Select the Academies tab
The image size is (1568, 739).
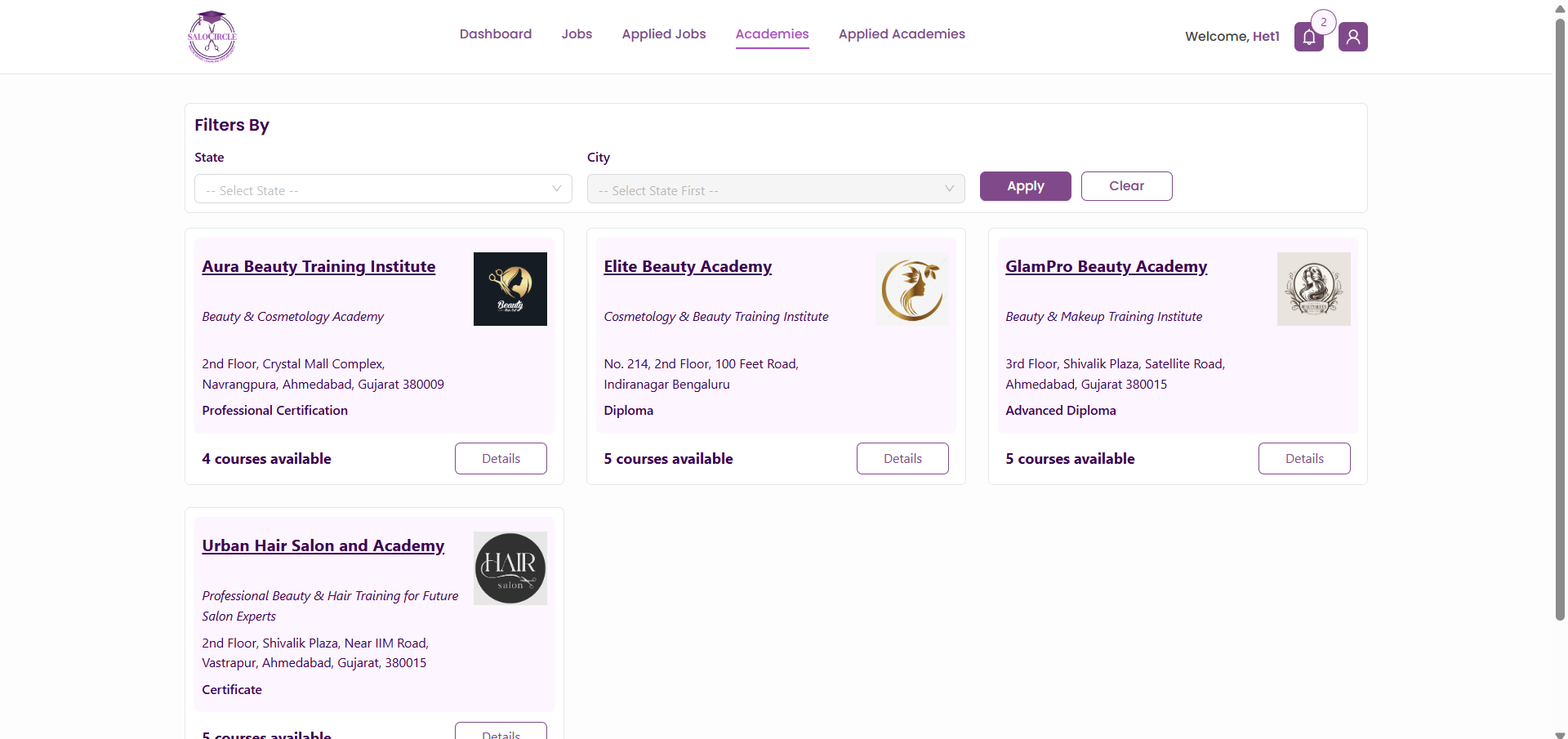pos(772,34)
